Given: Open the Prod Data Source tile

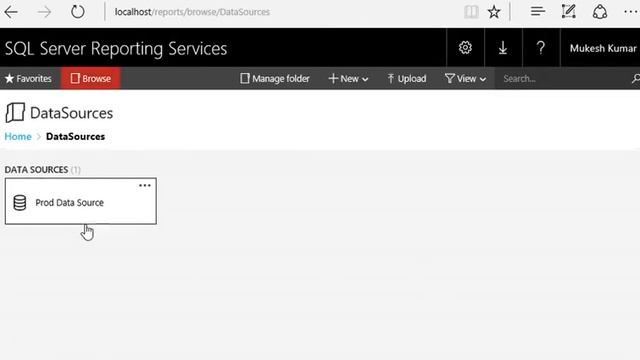Looking at the screenshot, I should pos(81,201).
